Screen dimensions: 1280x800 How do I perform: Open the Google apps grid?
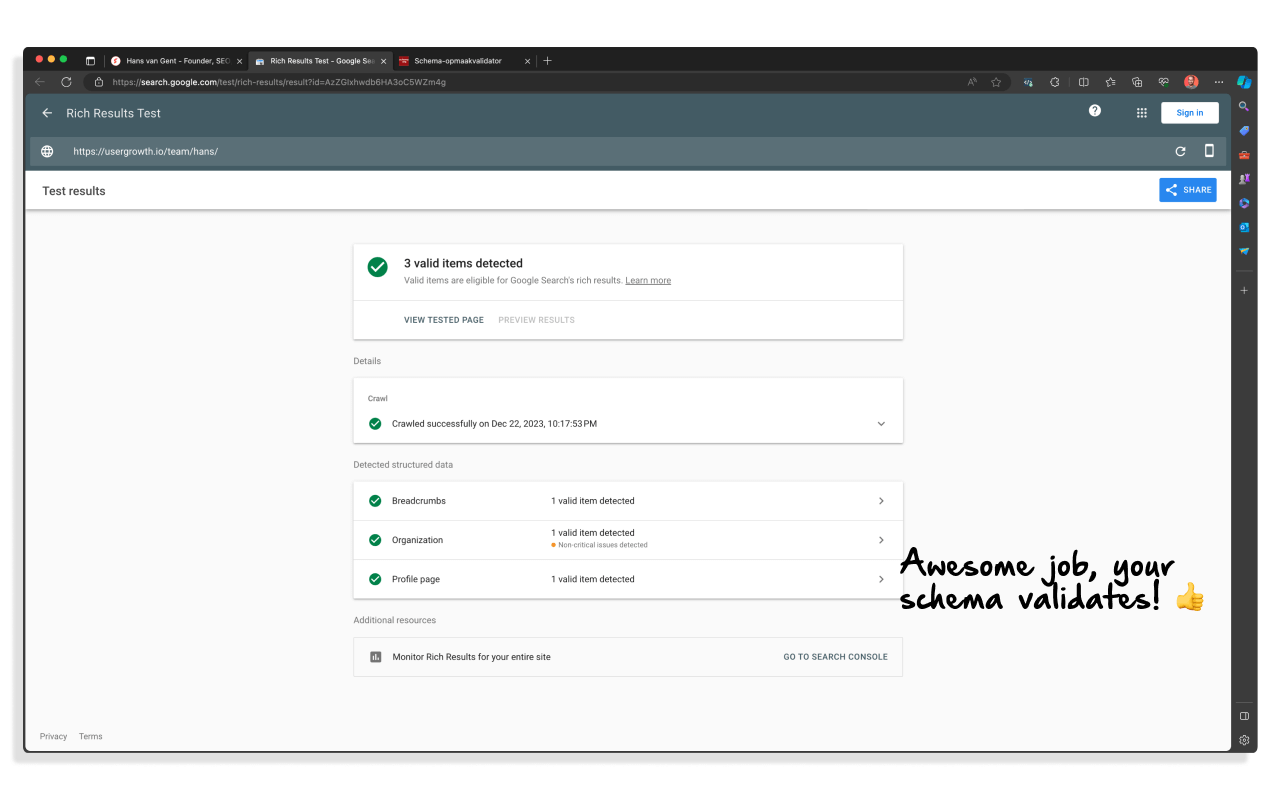pyautogui.click(x=1142, y=113)
